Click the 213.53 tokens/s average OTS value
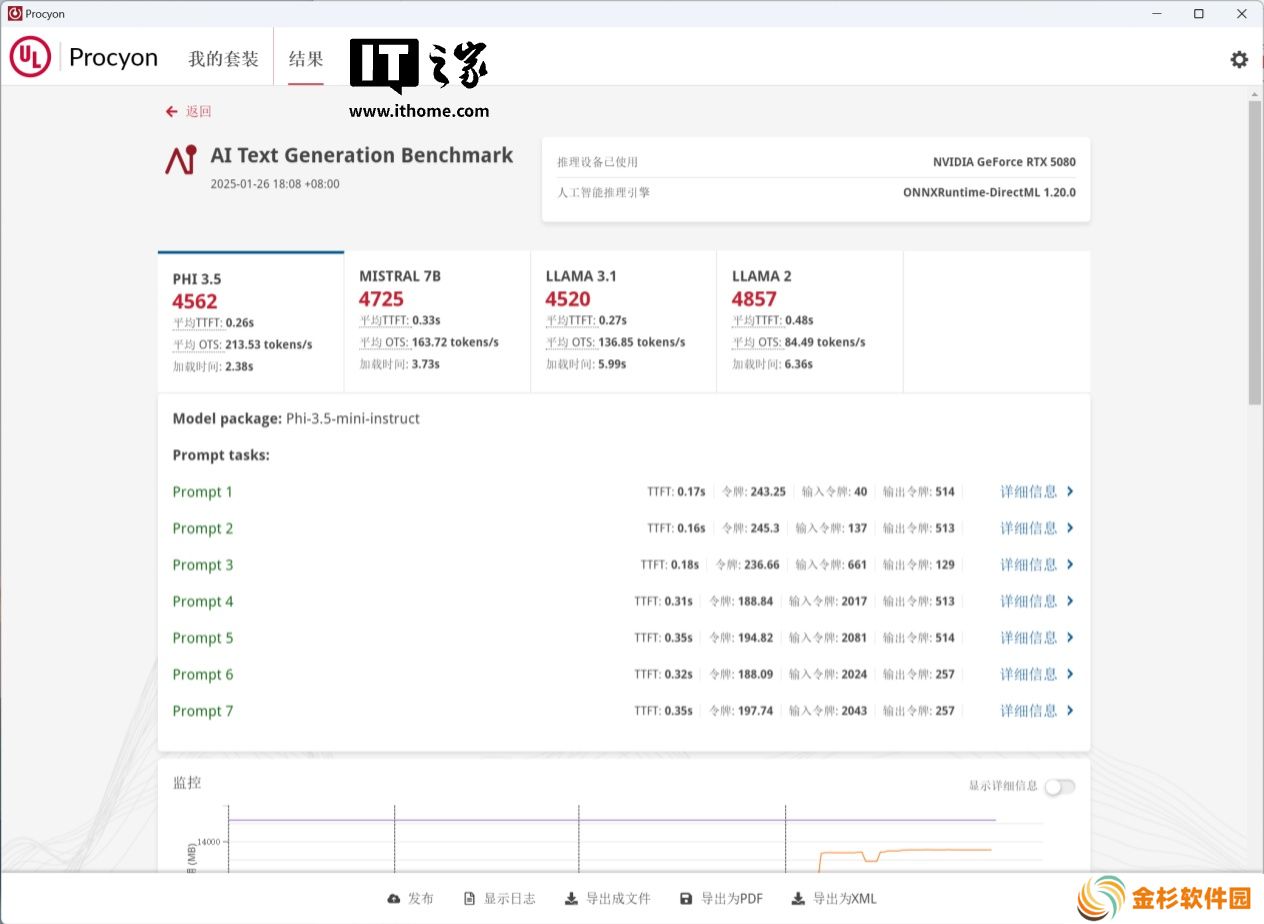Image resolution: width=1264 pixels, height=924 pixels. [x=269, y=345]
